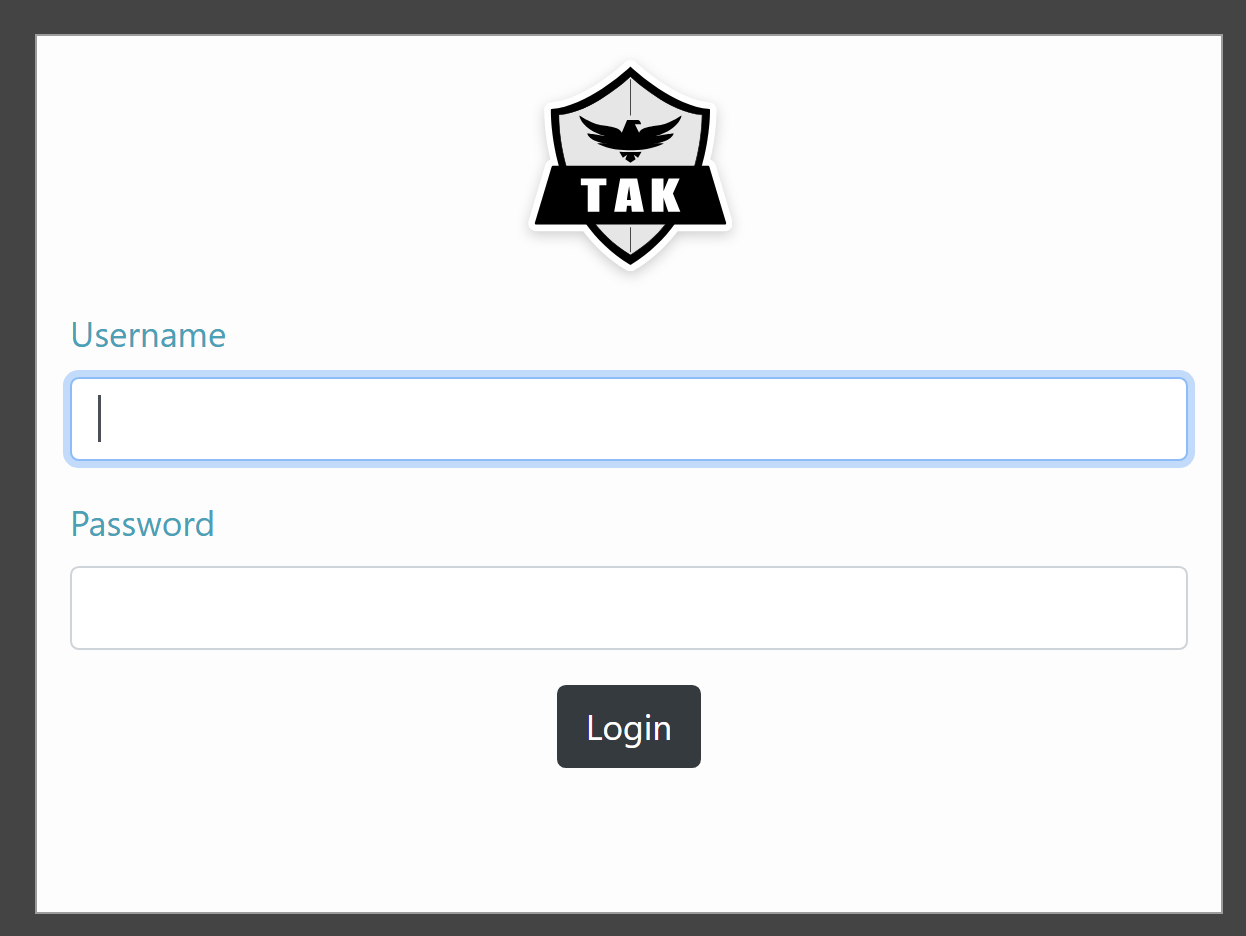Click the far right end of Username field
Viewport: 1246px width, 936px height.
pyautogui.click(x=1170, y=419)
